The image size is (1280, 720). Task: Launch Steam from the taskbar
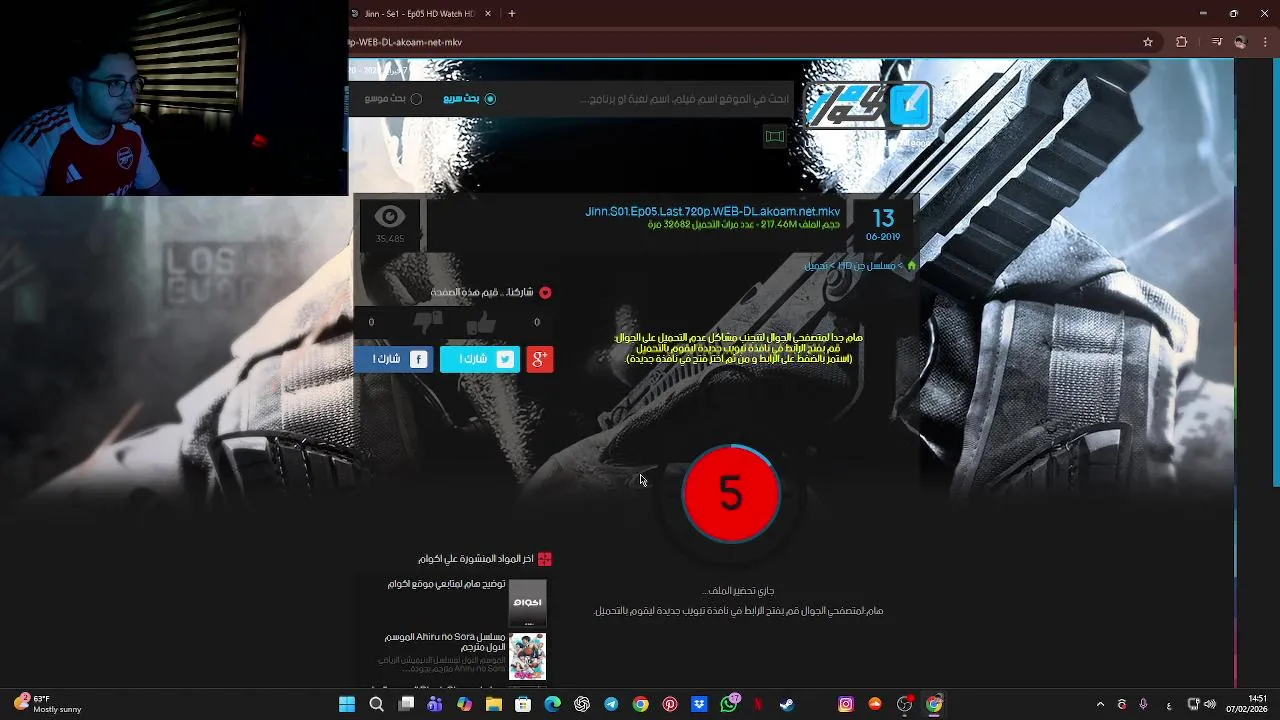click(787, 704)
